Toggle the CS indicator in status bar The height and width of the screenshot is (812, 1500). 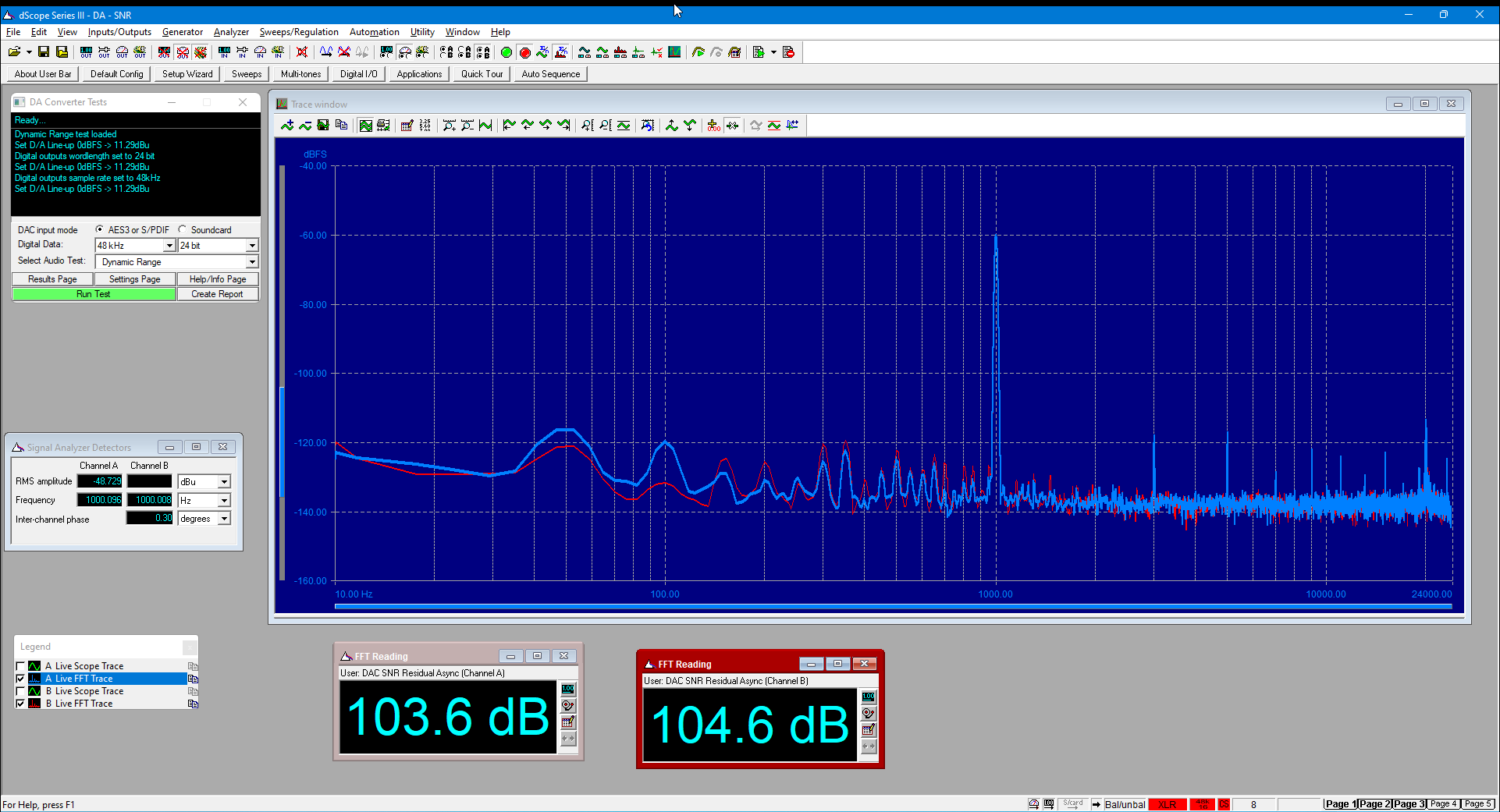(x=1224, y=804)
